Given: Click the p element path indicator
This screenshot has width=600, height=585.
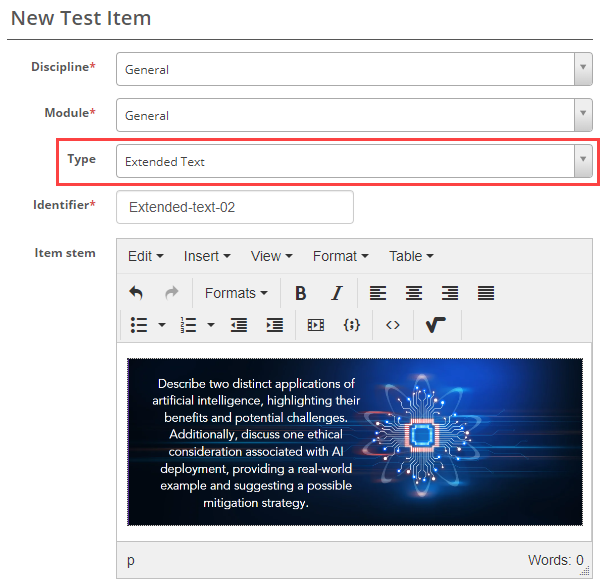Looking at the screenshot, I should 131,561.
